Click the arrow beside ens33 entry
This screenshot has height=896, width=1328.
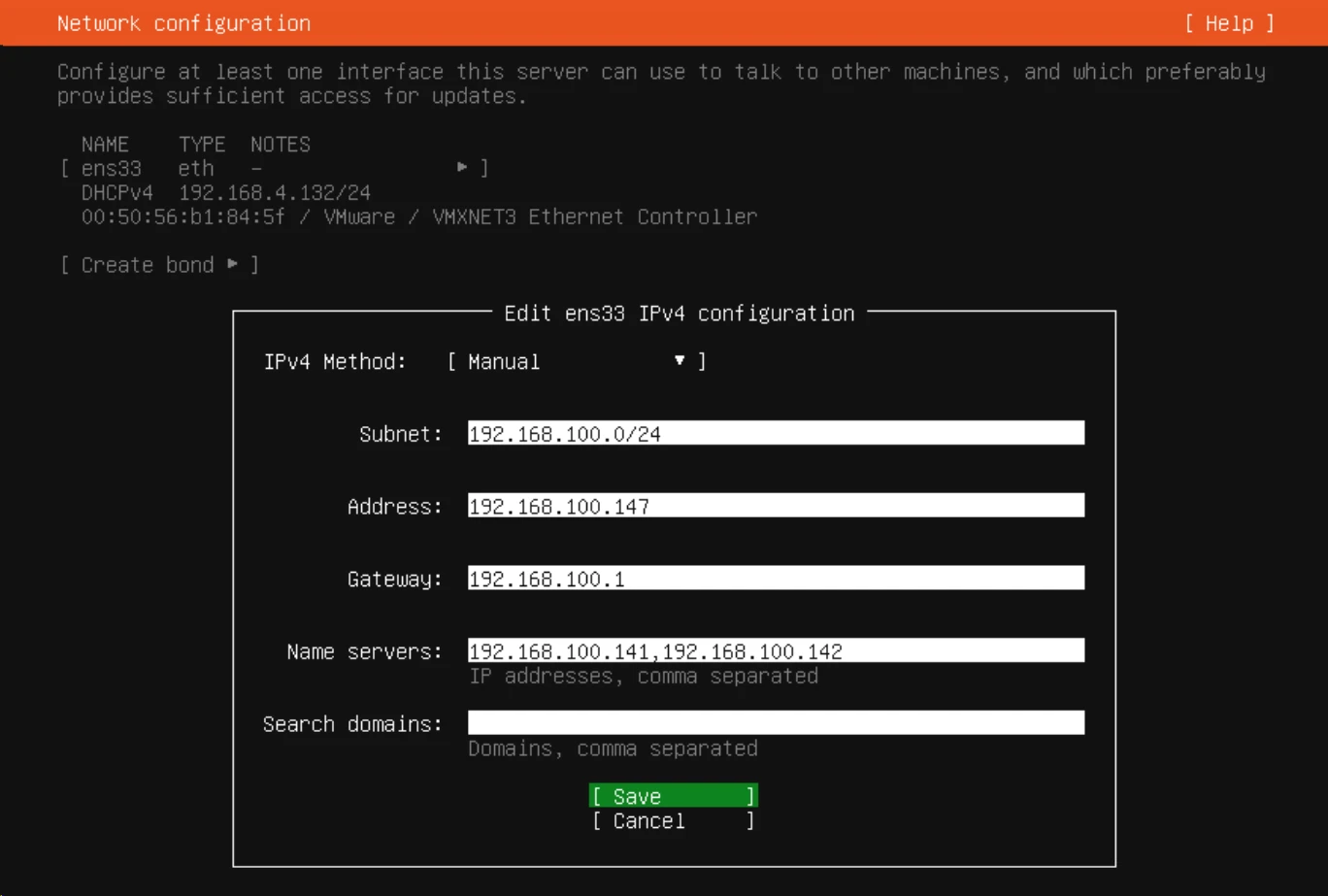(463, 168)
